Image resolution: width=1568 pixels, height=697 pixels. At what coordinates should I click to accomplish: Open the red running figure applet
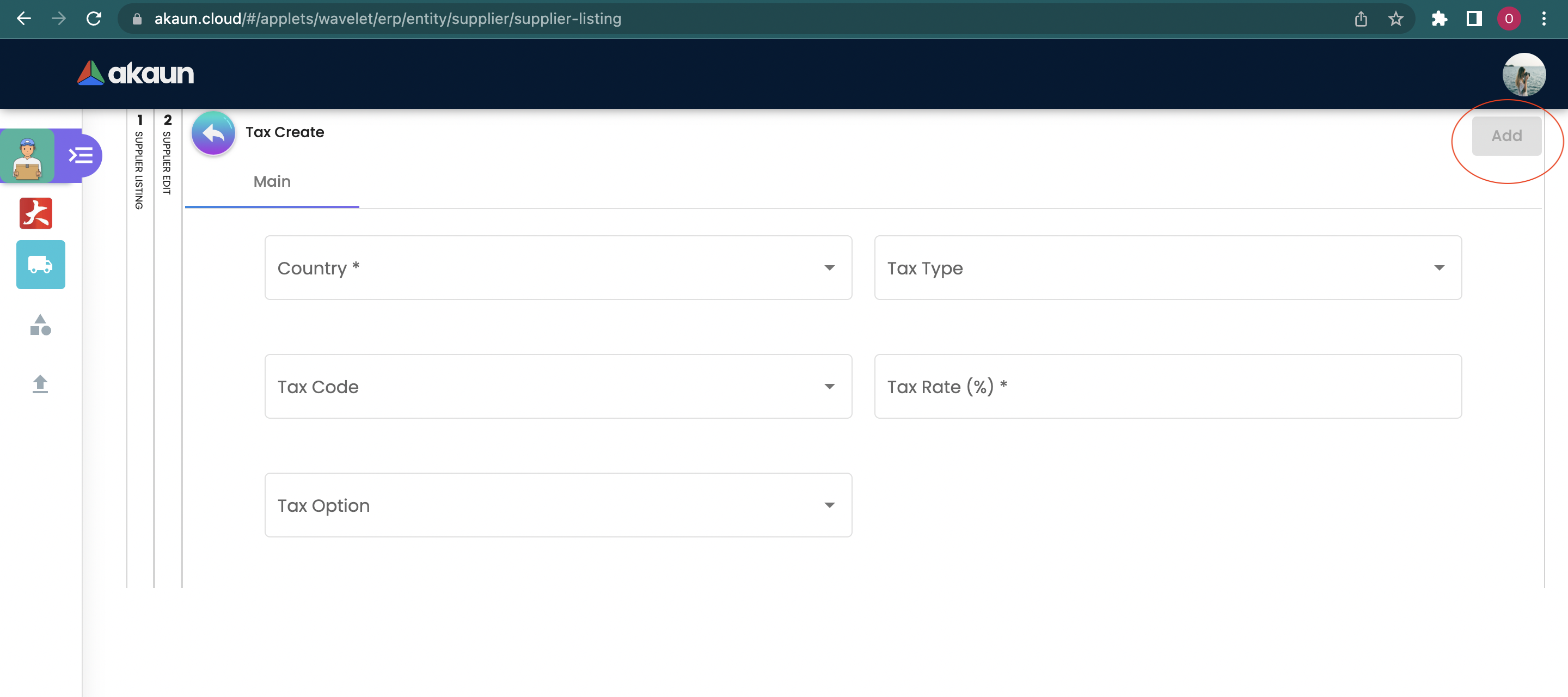(36, 213)
